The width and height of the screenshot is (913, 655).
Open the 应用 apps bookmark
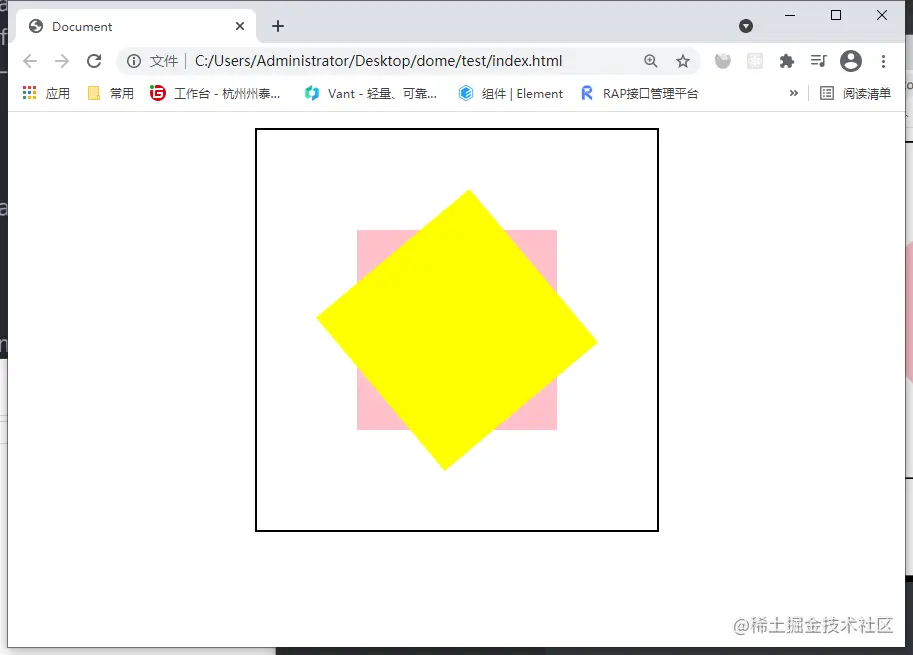46,93
